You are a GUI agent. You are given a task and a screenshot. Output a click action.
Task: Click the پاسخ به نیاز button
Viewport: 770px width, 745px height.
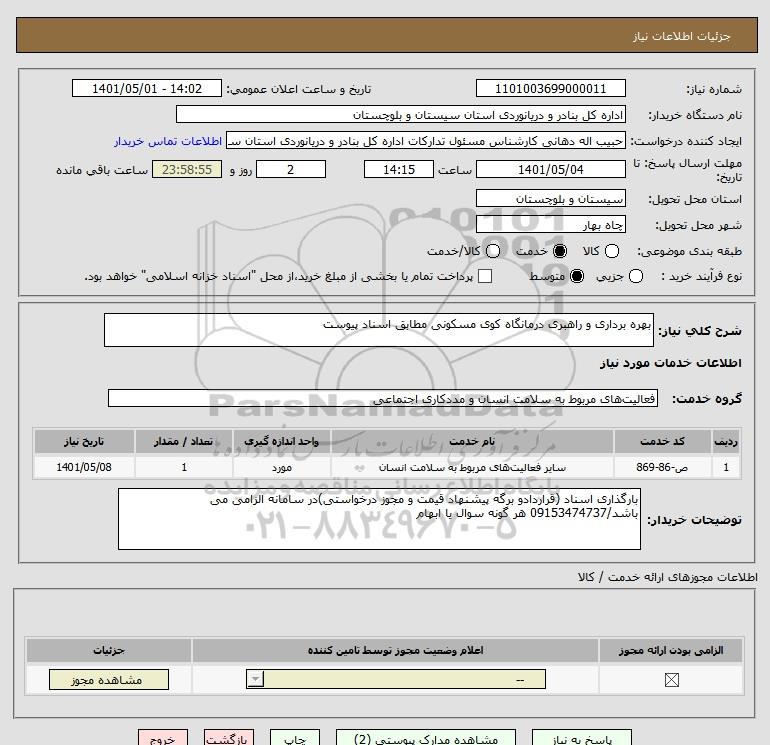click(x=582, y=738)
